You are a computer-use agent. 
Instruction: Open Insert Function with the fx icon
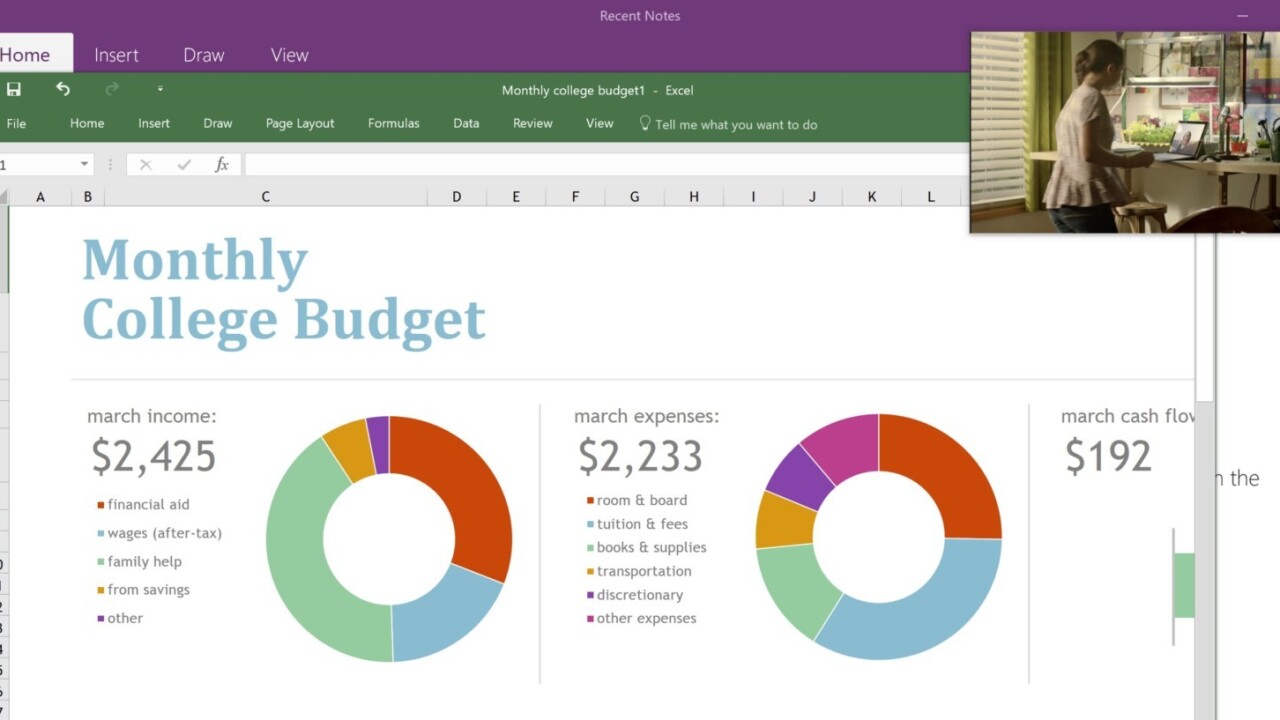point(222,165)
